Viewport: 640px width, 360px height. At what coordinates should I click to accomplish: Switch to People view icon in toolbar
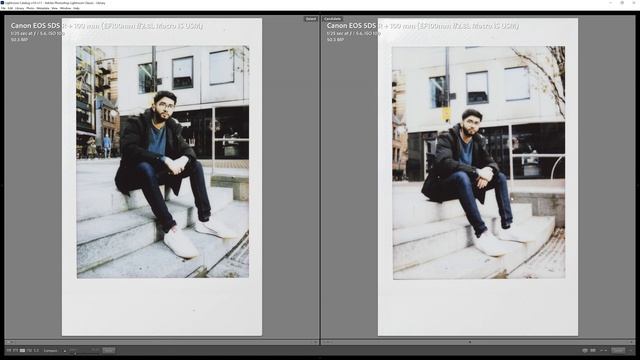click(36, 350)
